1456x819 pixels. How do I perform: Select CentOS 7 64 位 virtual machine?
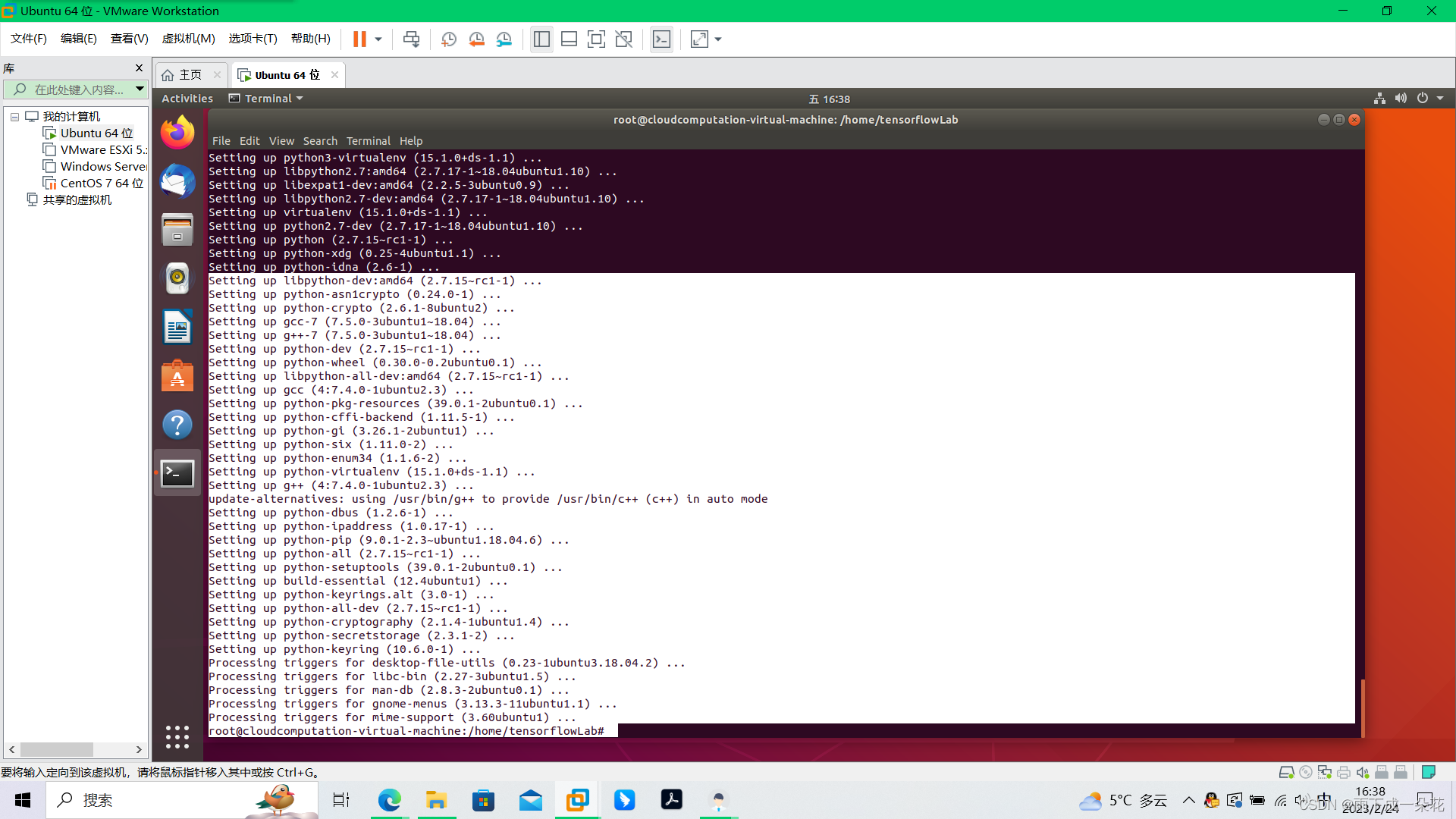click(102, 184)
